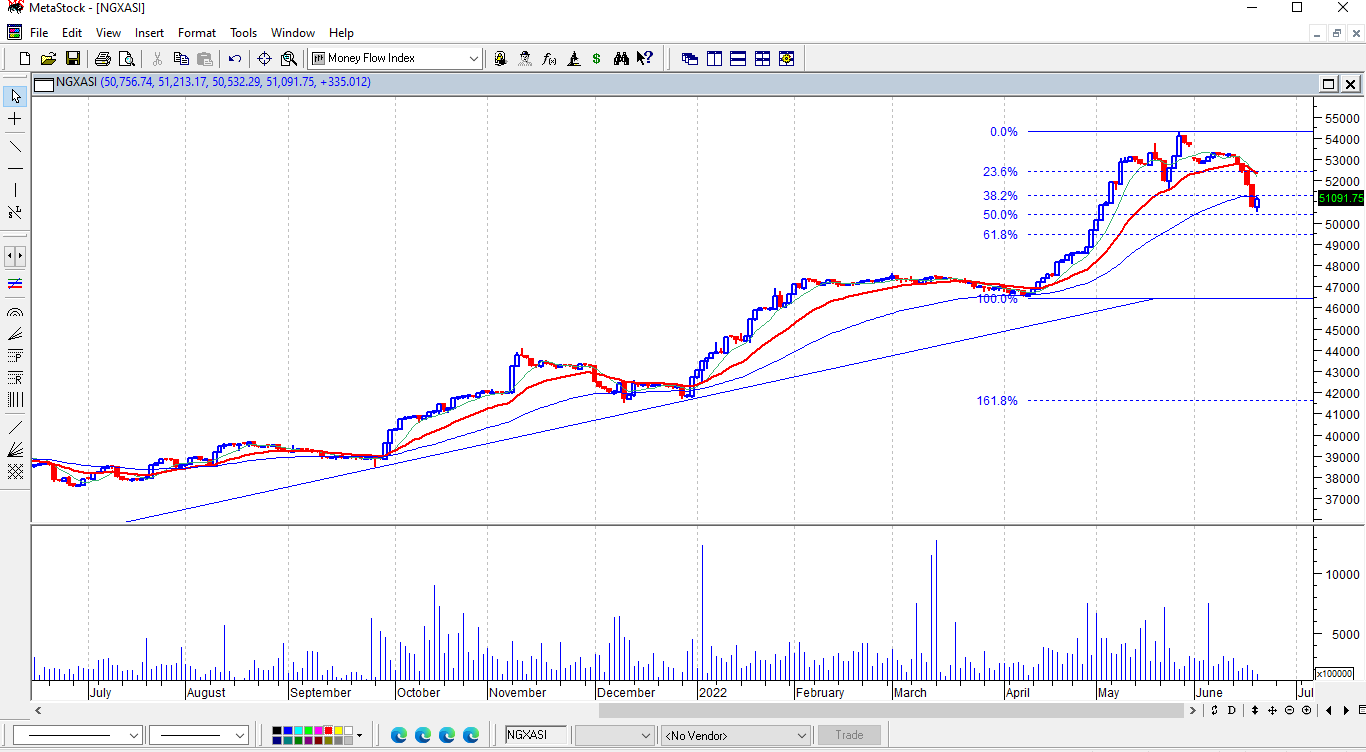Click the tile windows grid icon
This screenshot has height=752, width=1366.
762,59
